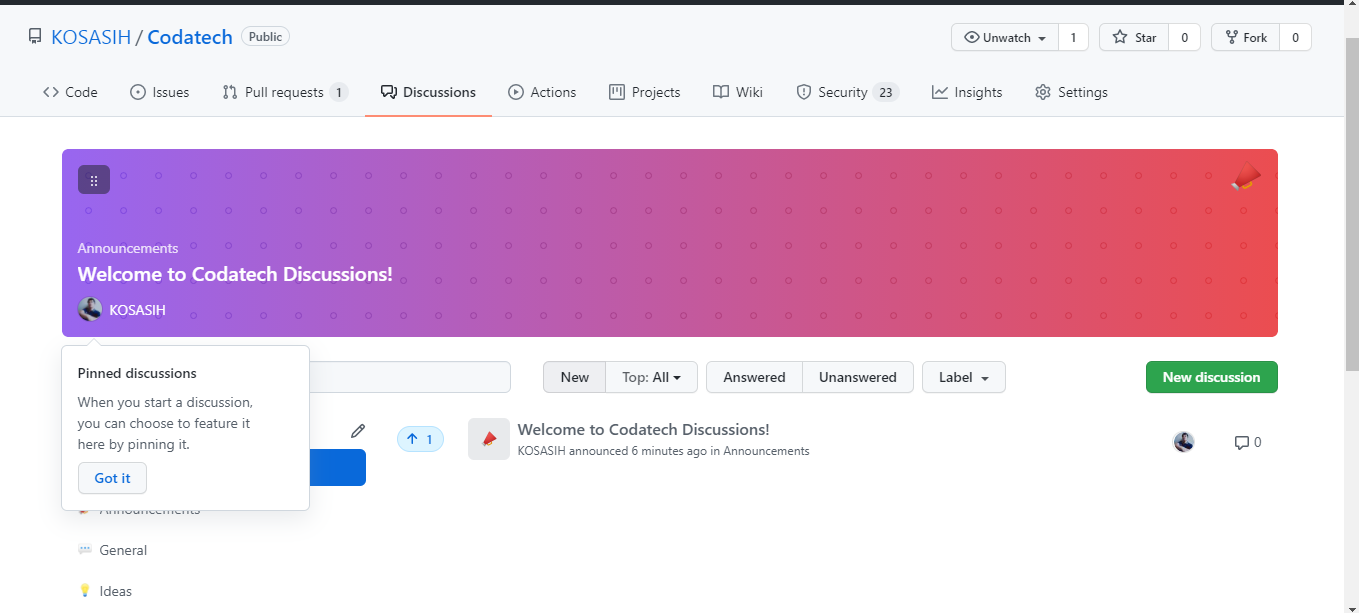This screenshot has width=1359, height=613.
Task: Filter by Unanswered discussions
Action: tap(858, 377)
